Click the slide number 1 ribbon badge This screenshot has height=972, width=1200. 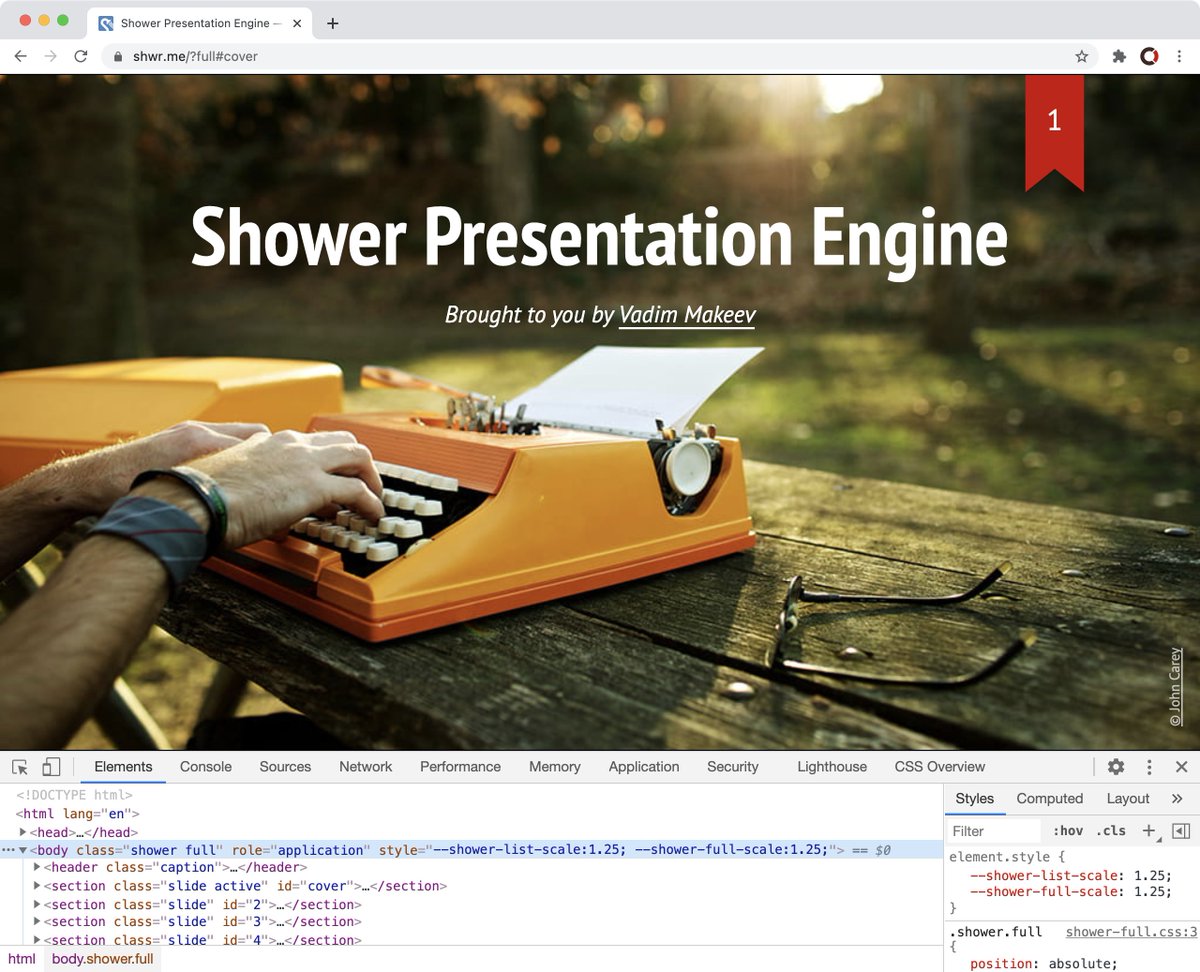(x=1054, y=133)
